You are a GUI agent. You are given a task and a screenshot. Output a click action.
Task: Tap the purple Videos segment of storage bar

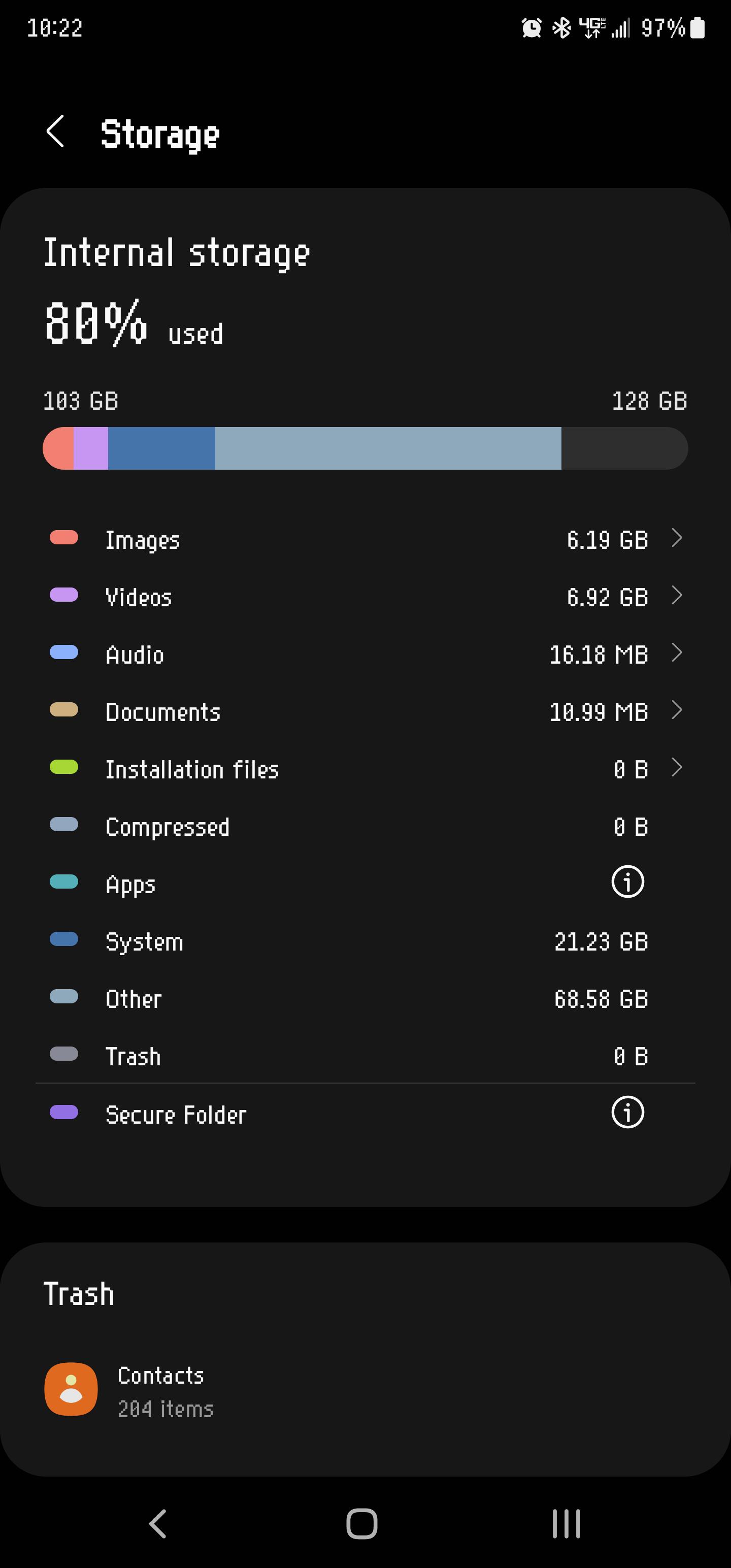91,448
